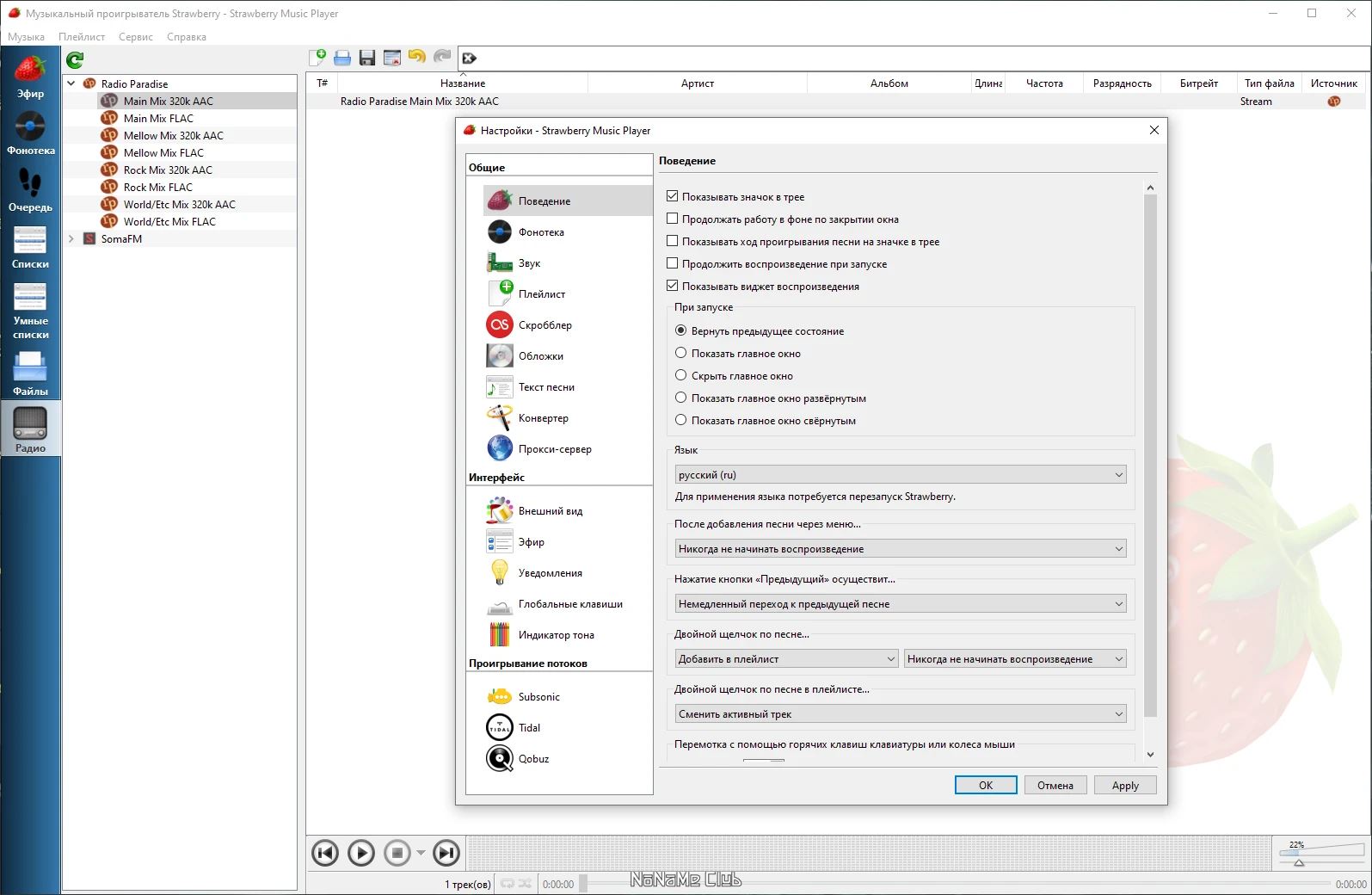1372x895 pixels.
Task: Open the Добавить в плейлист dropdown
Action: pyautogui.click(x=787, y=658)
